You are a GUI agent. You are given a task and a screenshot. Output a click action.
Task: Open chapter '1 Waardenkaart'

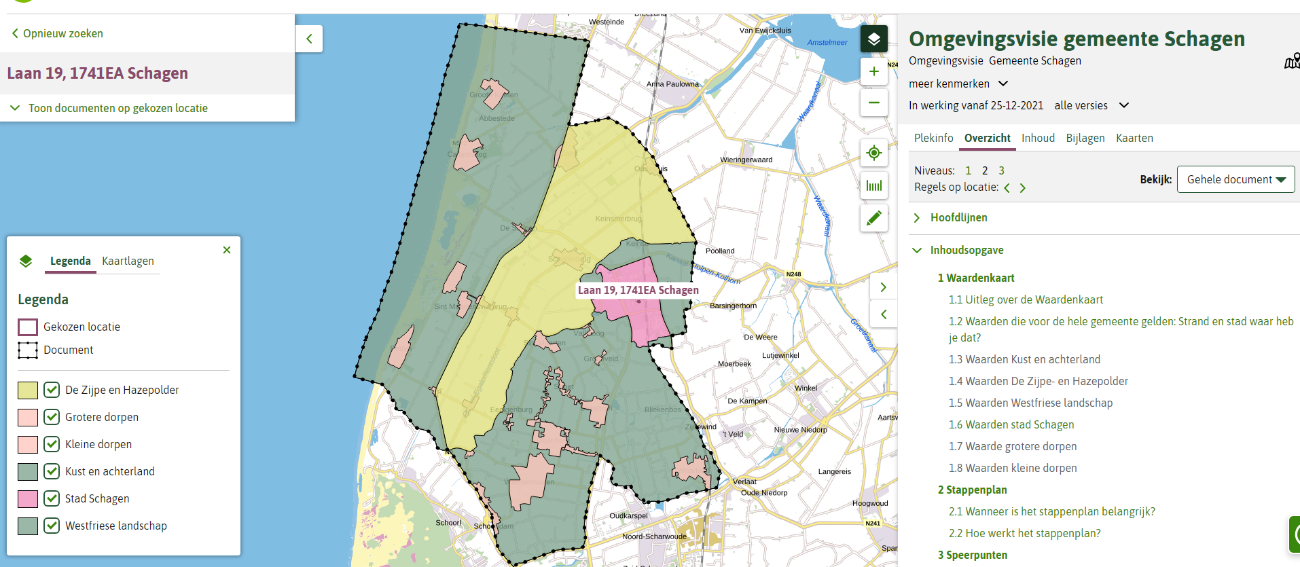pos(976,278)
